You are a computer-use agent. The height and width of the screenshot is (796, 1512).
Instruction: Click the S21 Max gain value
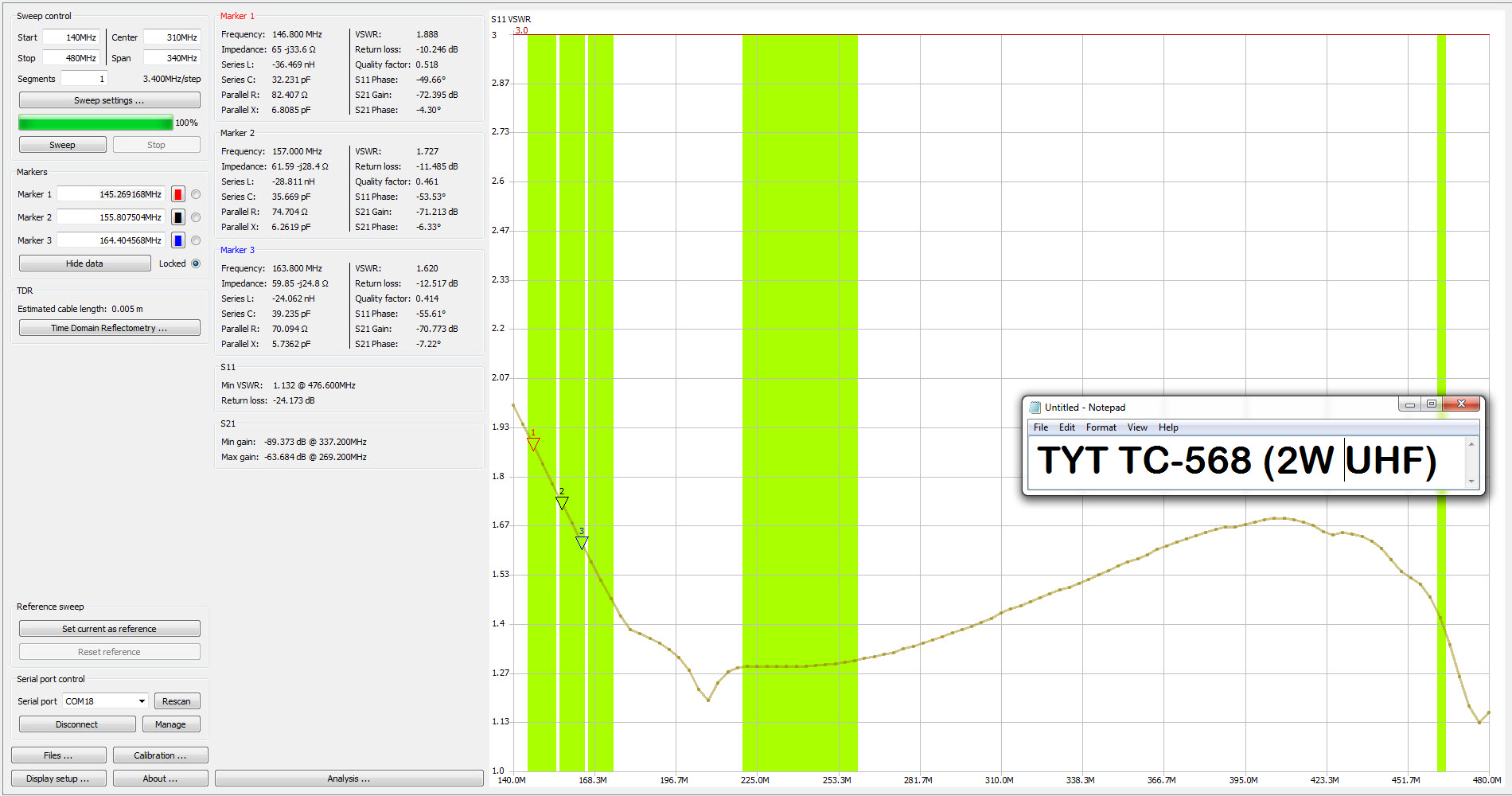pos(315,457)
